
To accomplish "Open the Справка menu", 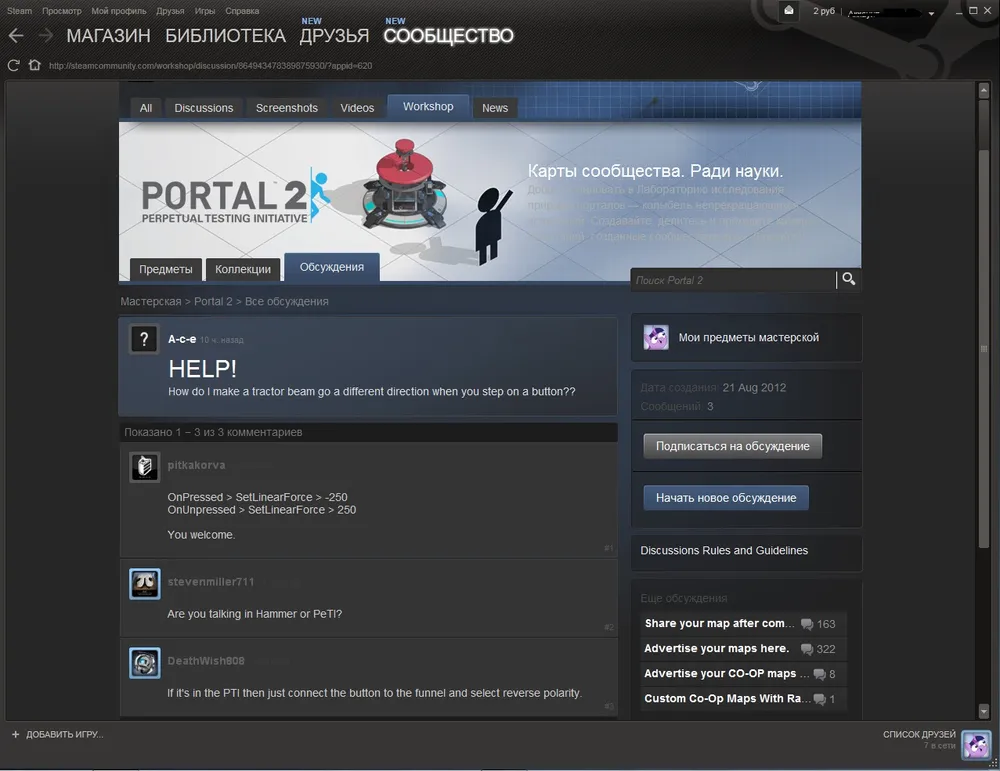I will [x=242, y=11].
